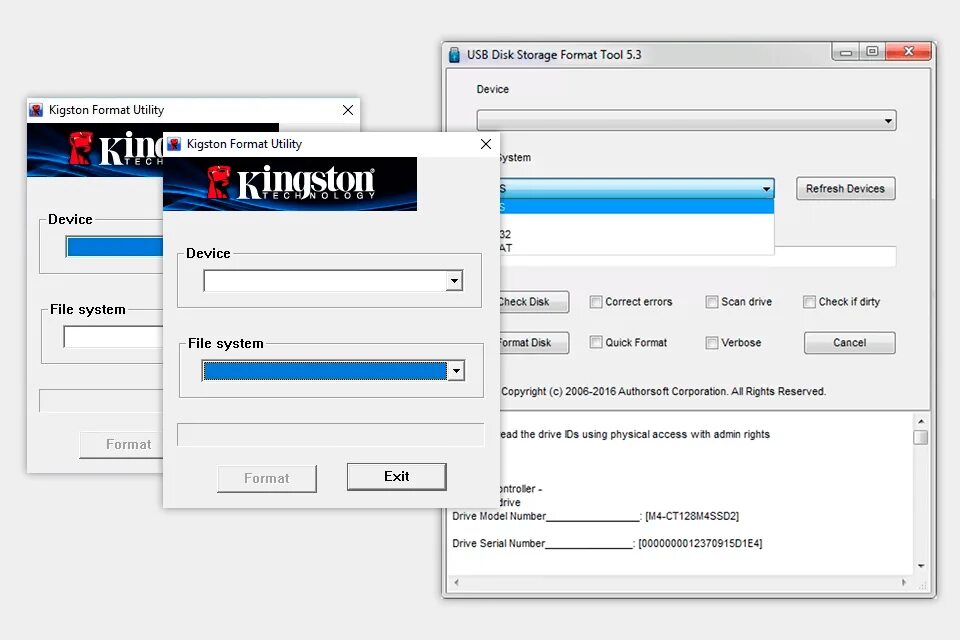Minimize the USB Disk Storage Format Tool
Viewport: 960px width, 640px height.
(x=846, y=51)
